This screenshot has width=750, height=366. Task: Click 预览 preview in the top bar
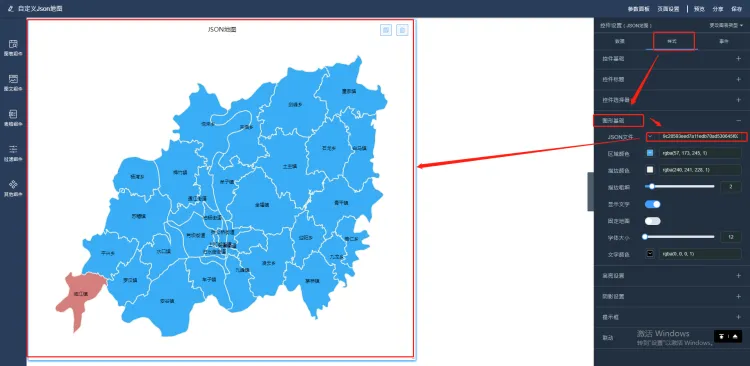coord(699,9)
